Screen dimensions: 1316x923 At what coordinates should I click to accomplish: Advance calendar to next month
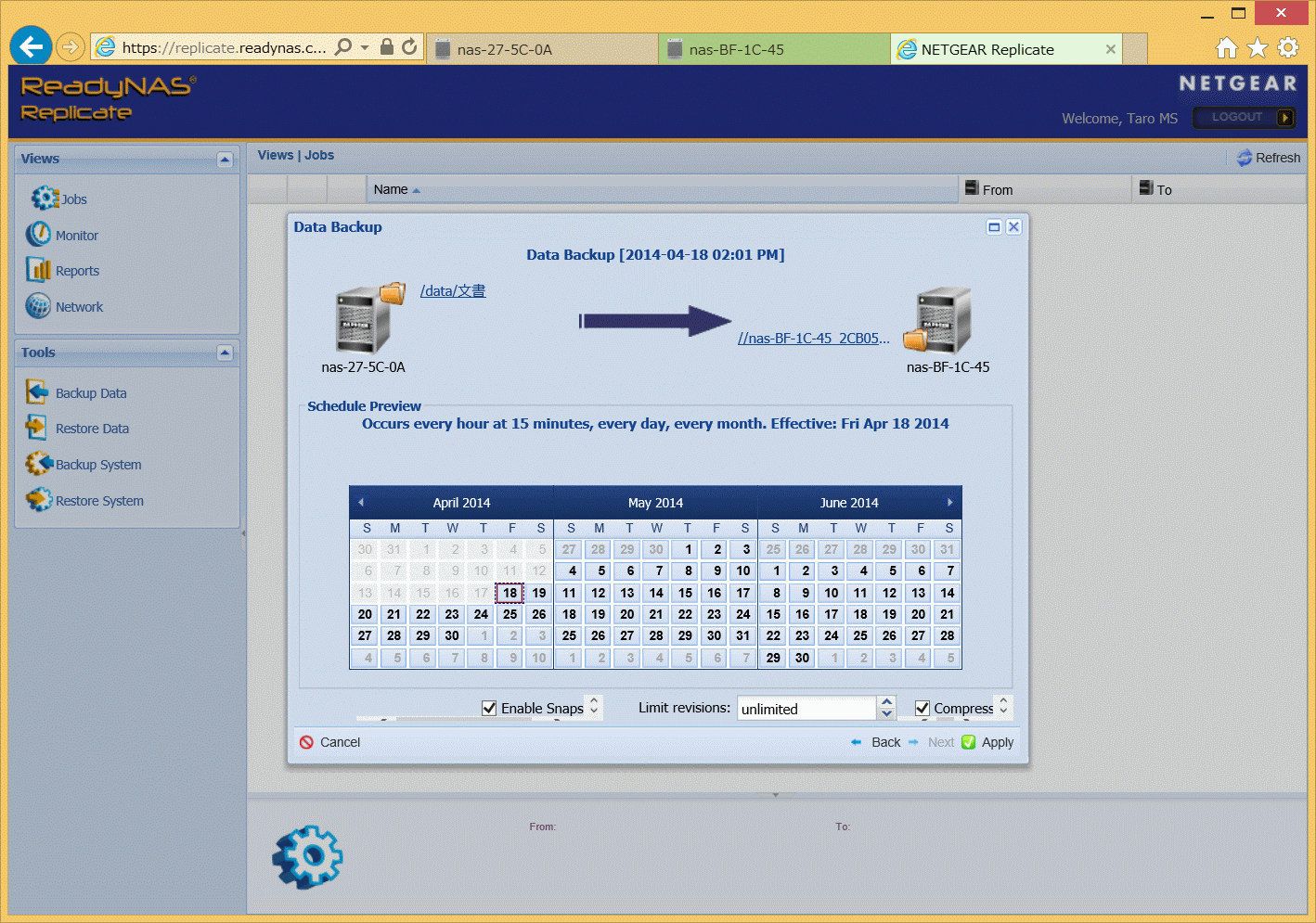[949, 502]
